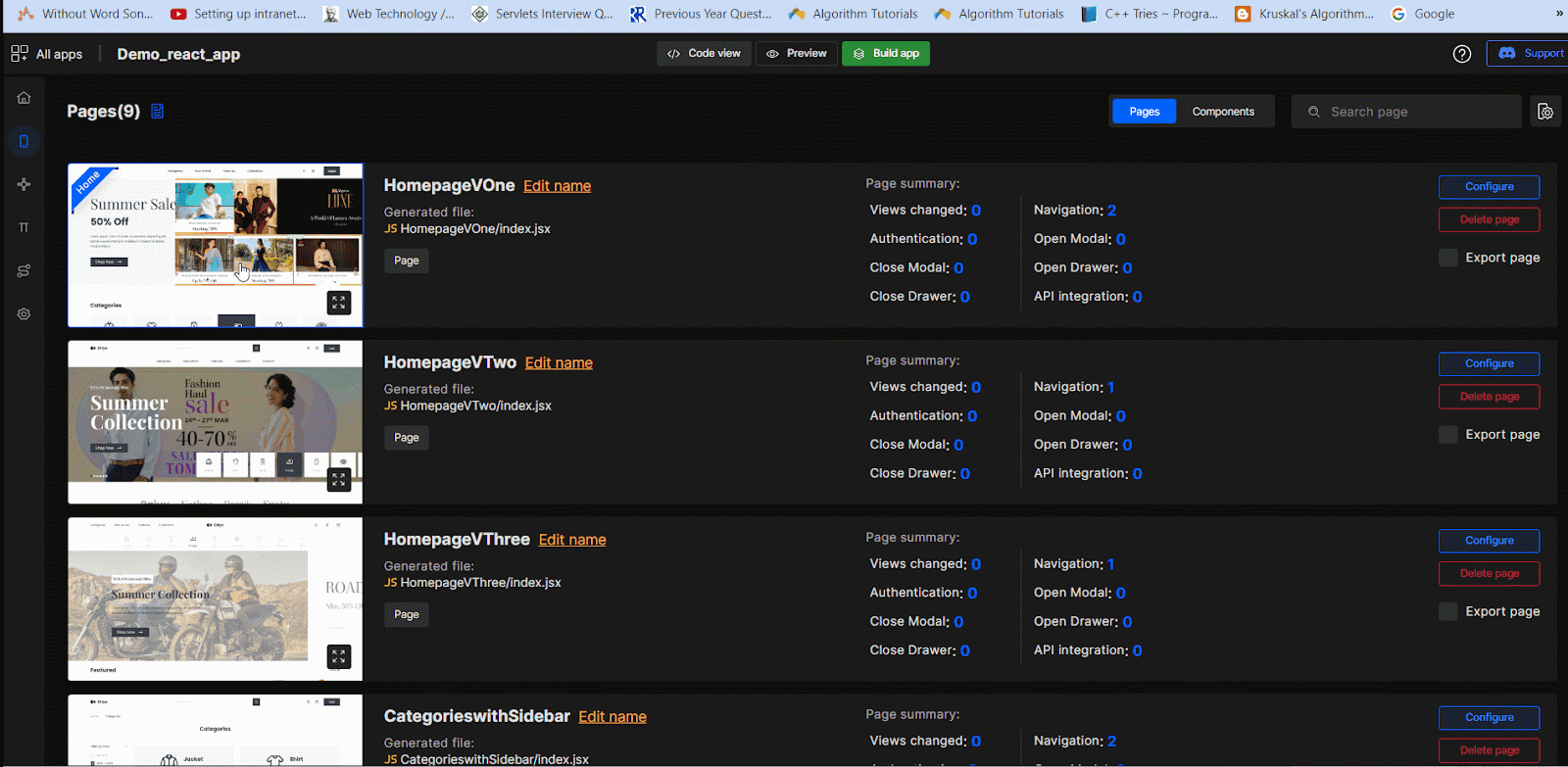
Task: Open Code view
Action: coord(704,54)
